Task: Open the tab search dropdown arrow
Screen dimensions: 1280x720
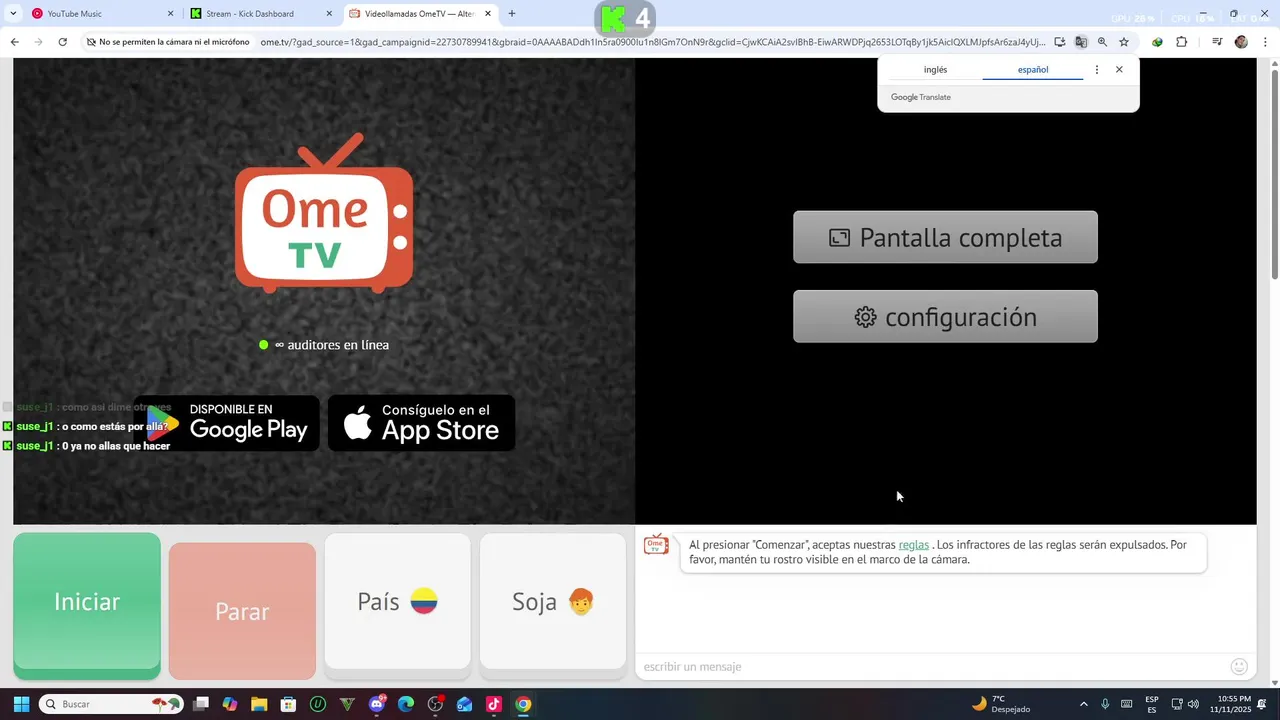Action: pos(13,14)
